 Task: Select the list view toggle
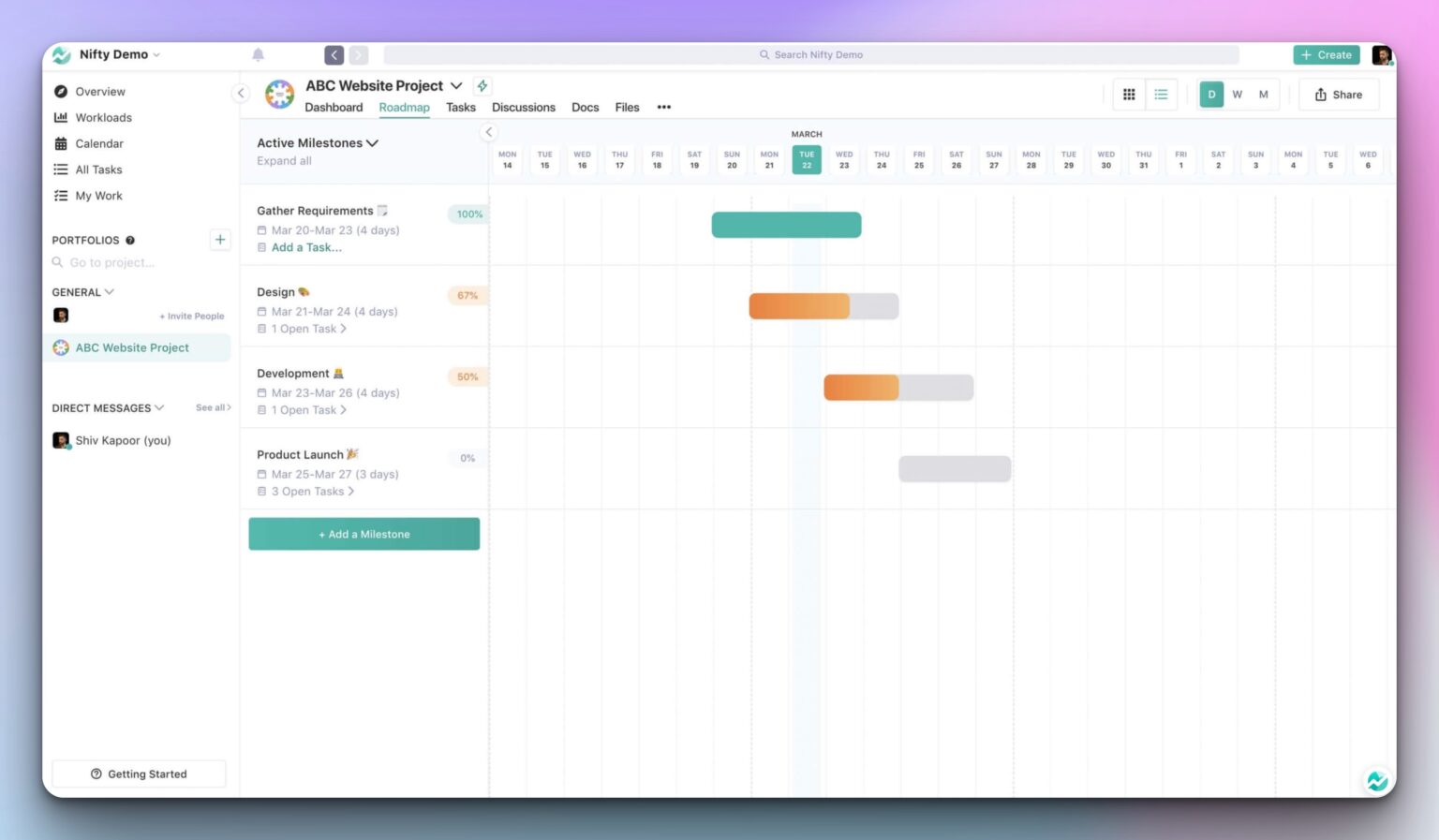point(1161,95)
